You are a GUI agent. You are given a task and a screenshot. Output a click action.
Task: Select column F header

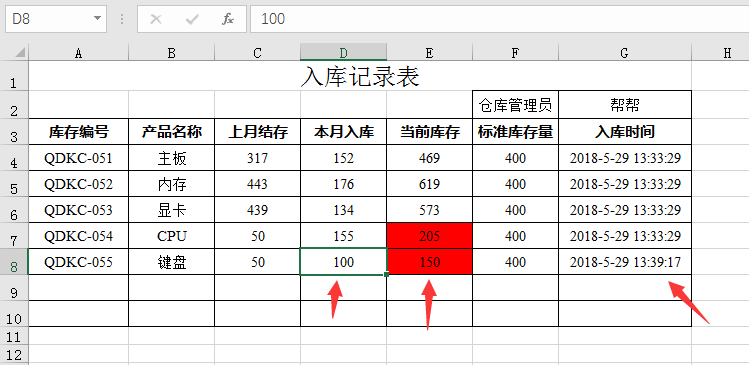click(x=515, y=53)
